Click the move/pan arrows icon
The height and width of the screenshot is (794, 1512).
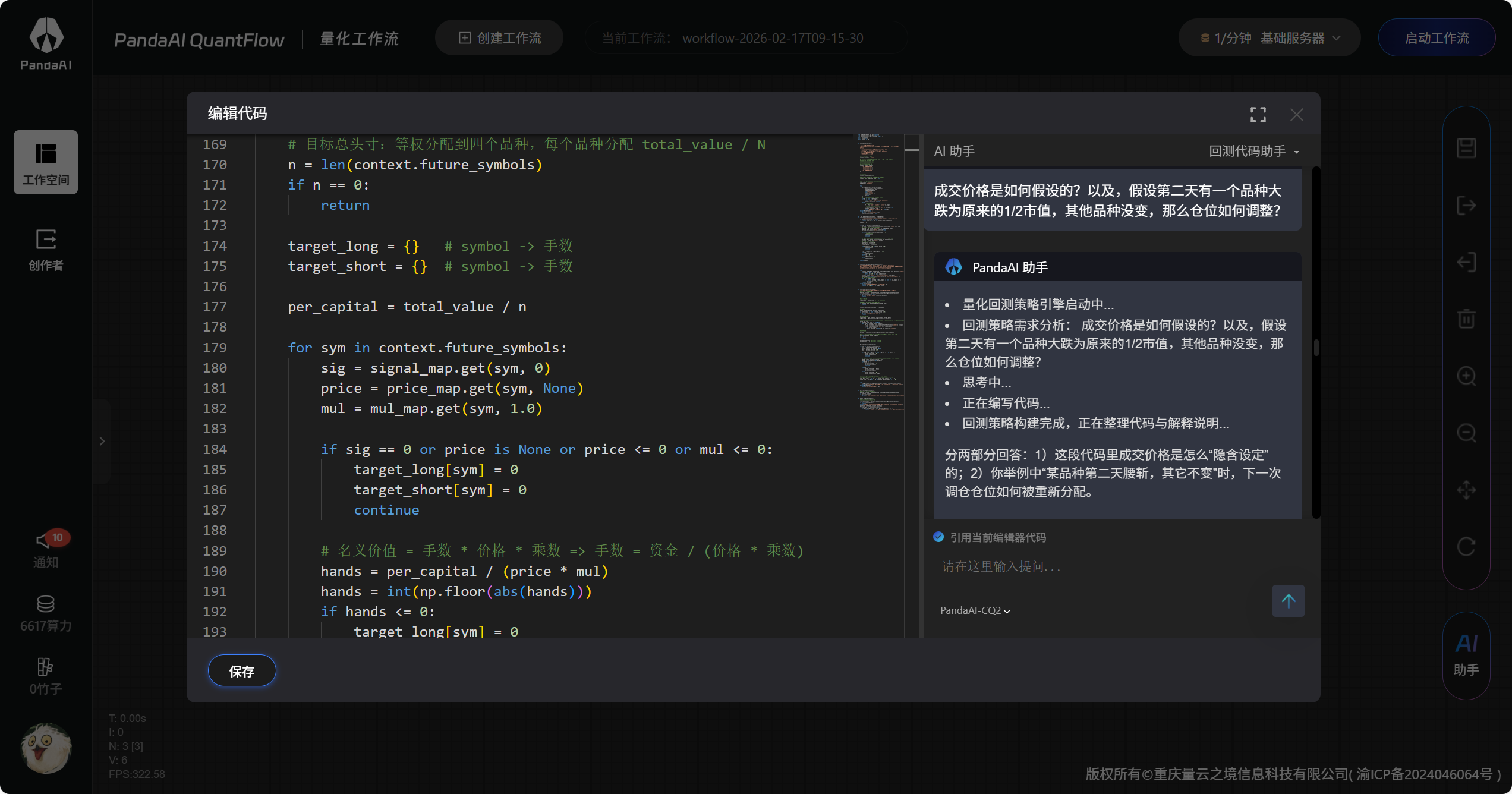[1466, 490]
